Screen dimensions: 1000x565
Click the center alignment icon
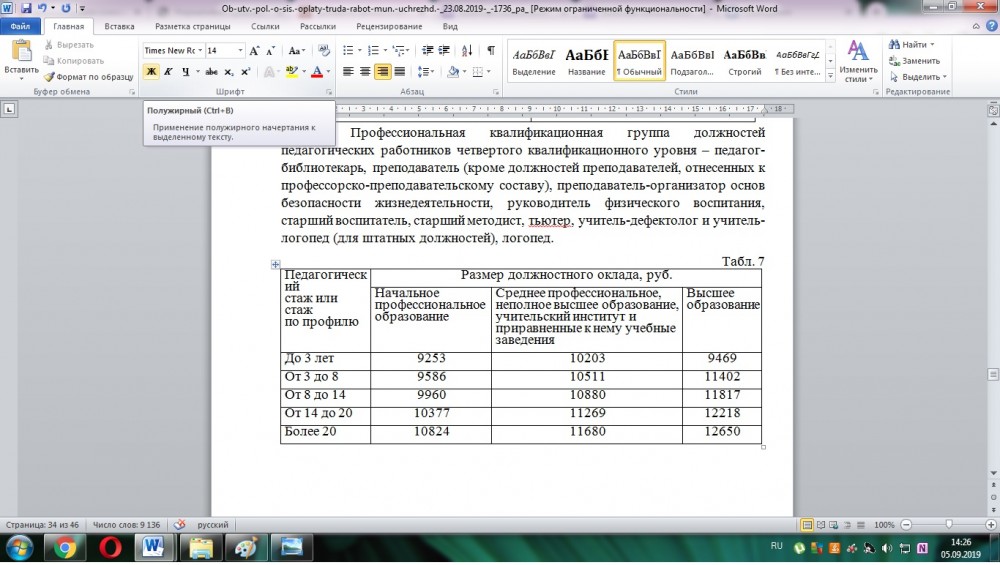click(x=366, y=72)
